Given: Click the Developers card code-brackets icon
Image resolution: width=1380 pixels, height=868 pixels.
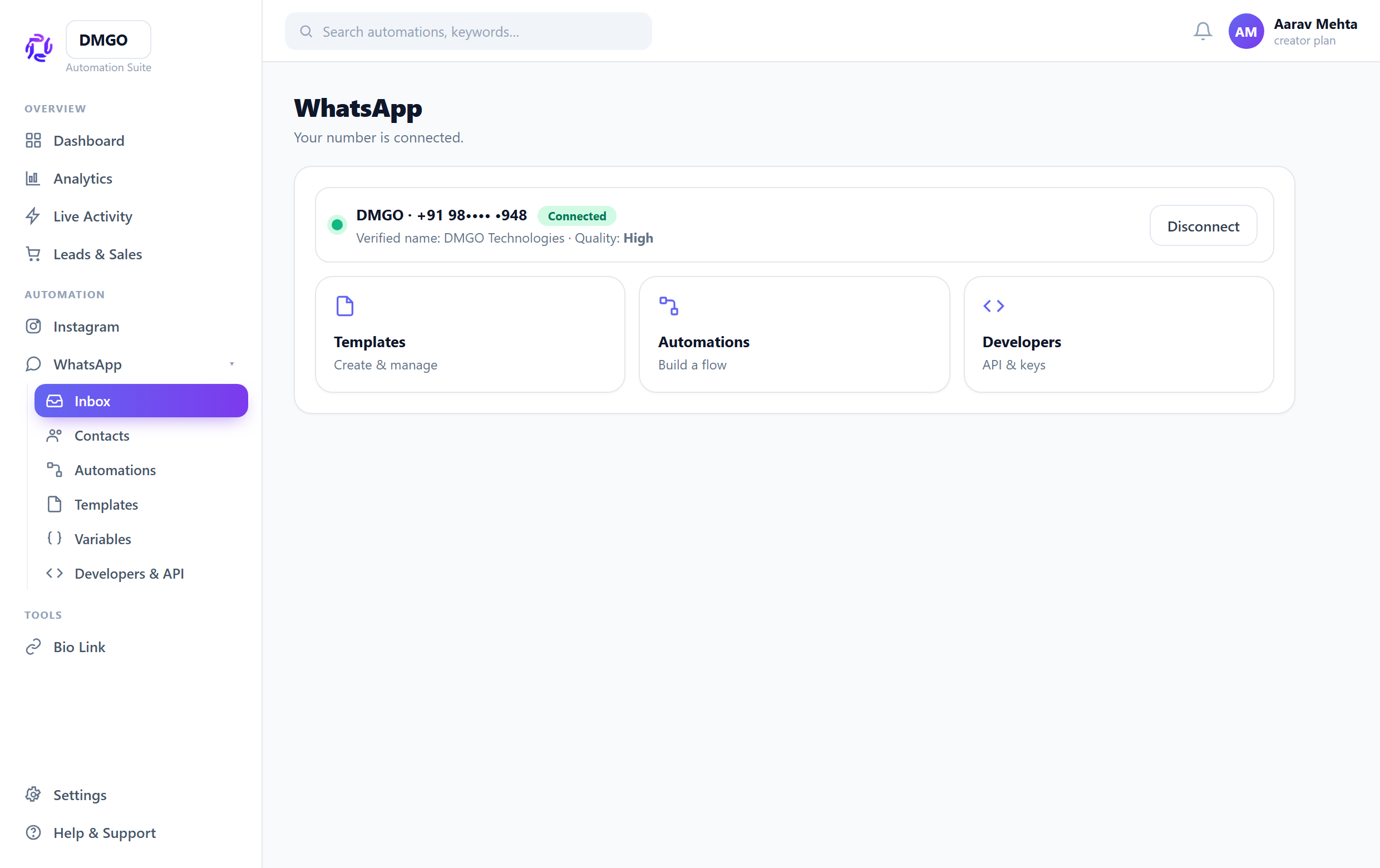Looking at the screenshot, I should pos(993,306).
